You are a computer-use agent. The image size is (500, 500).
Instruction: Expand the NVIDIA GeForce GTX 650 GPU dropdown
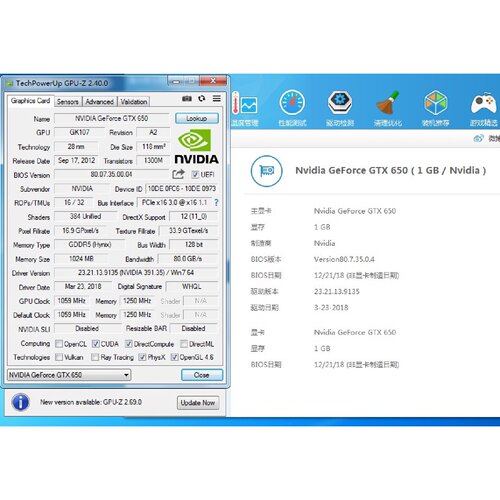(x=69, y=375)
